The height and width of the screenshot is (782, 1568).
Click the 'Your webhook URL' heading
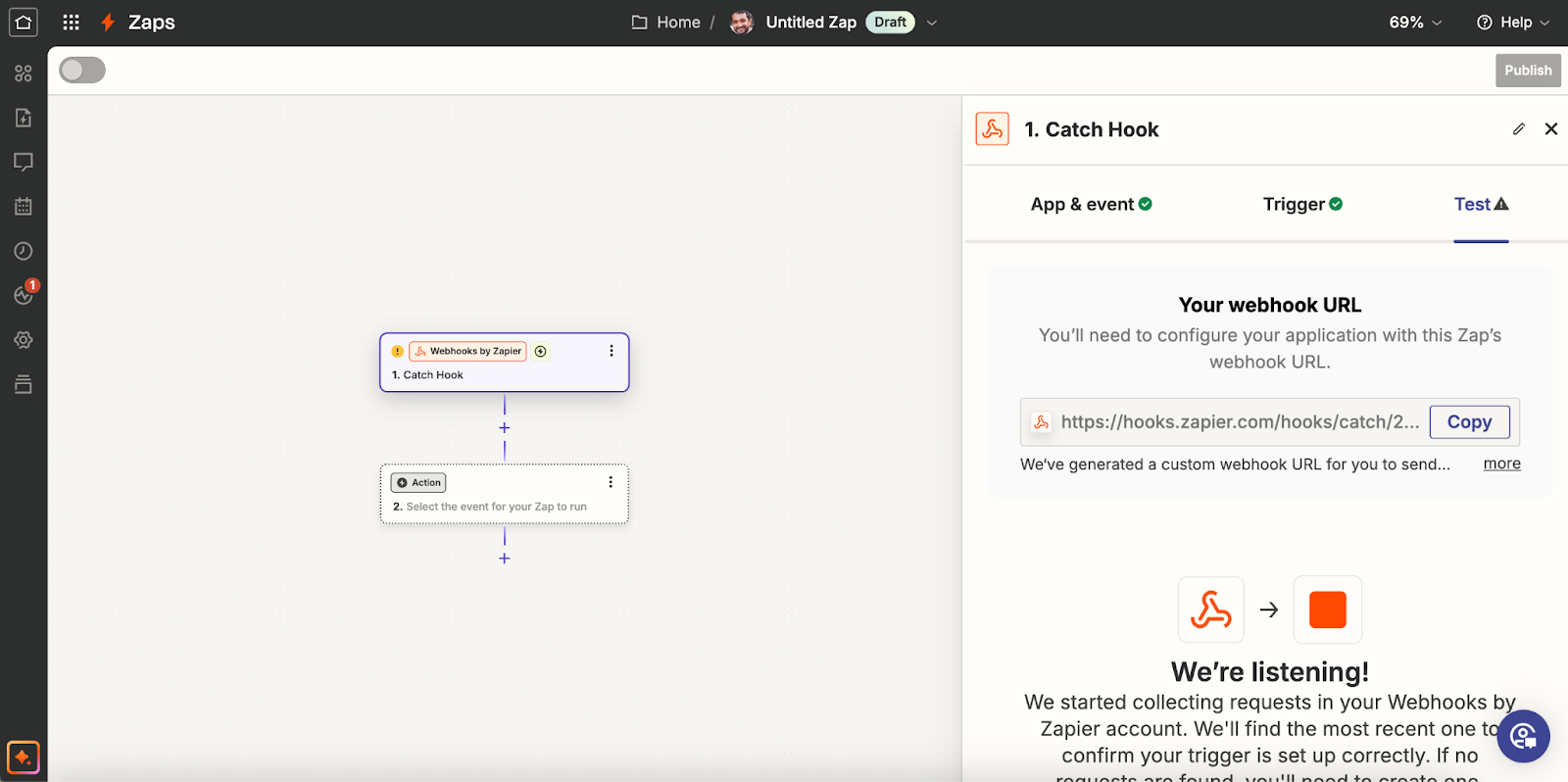click(x=1269, y=305)
